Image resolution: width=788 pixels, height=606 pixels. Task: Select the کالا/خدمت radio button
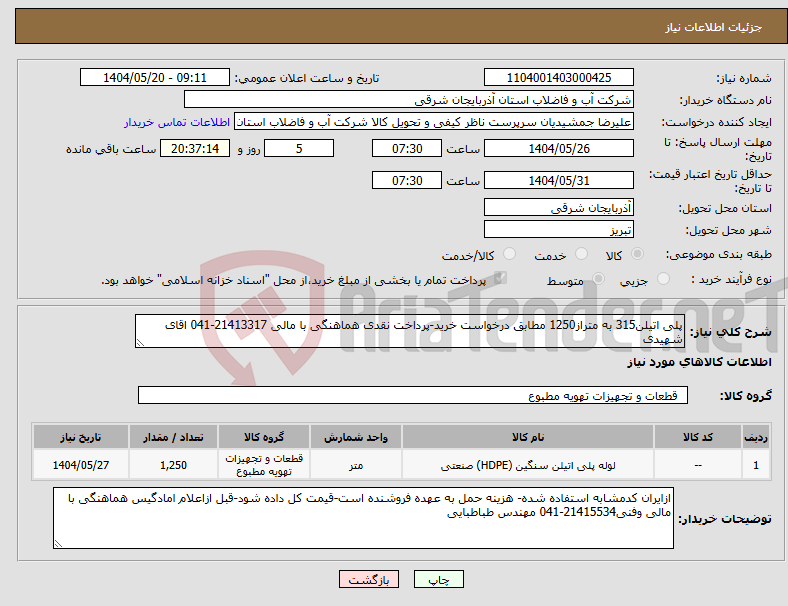tap(510, 254)
